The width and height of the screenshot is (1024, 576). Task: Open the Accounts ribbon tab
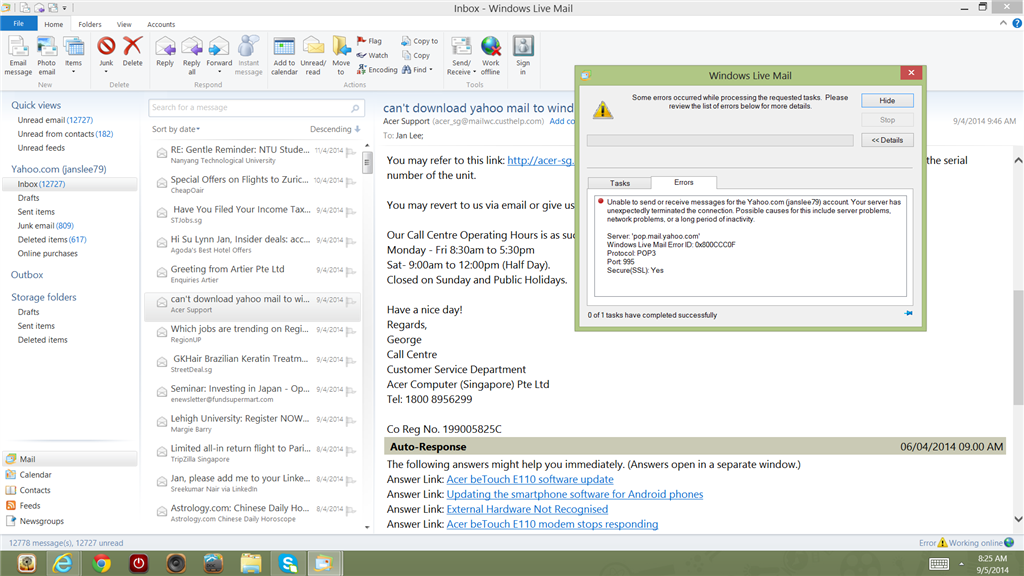pos(161,24)
